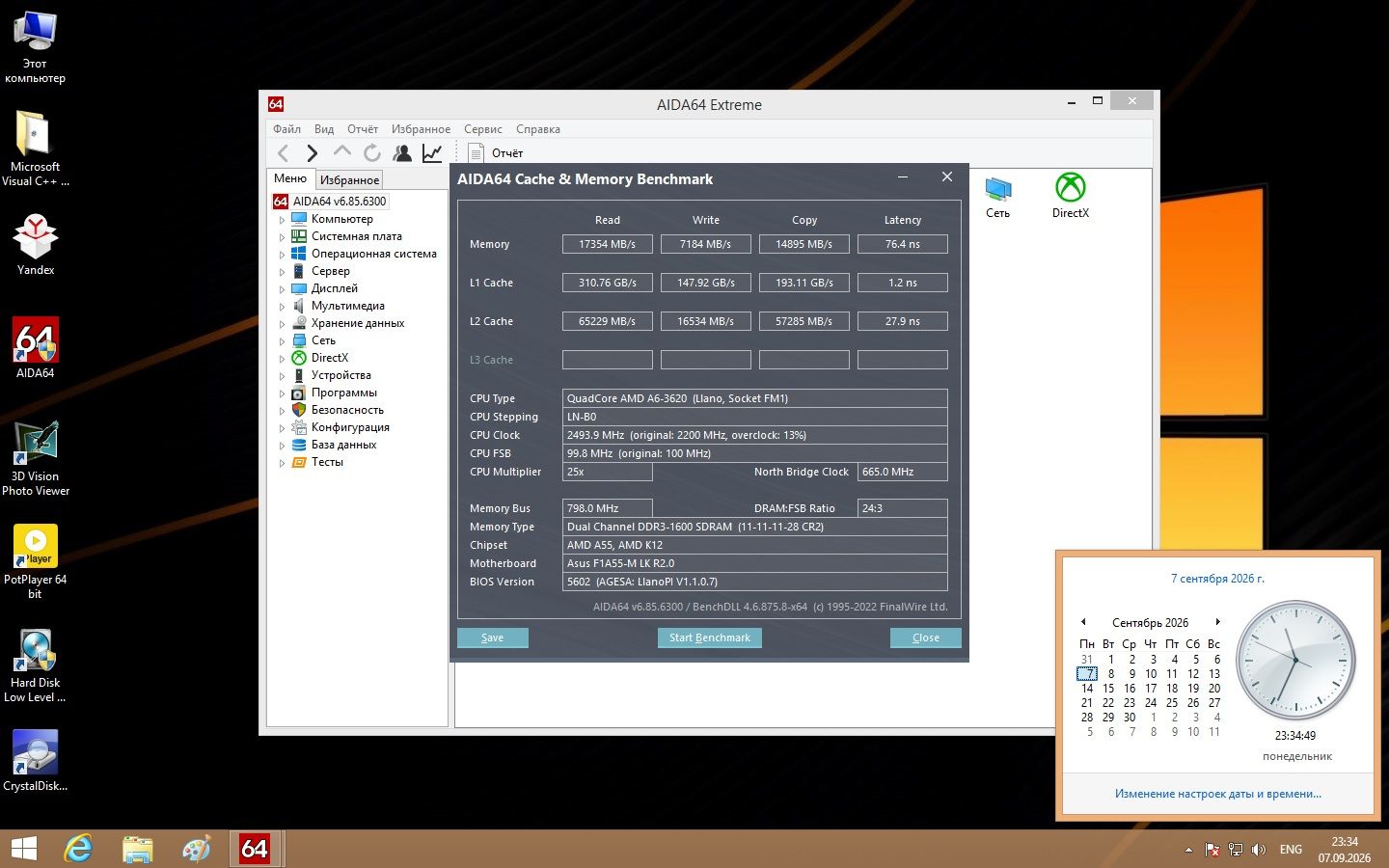Image resolution: width=1389 pixels, height=868 pixels.
Task: Click the Windows Start button
Action: [23, 849]
